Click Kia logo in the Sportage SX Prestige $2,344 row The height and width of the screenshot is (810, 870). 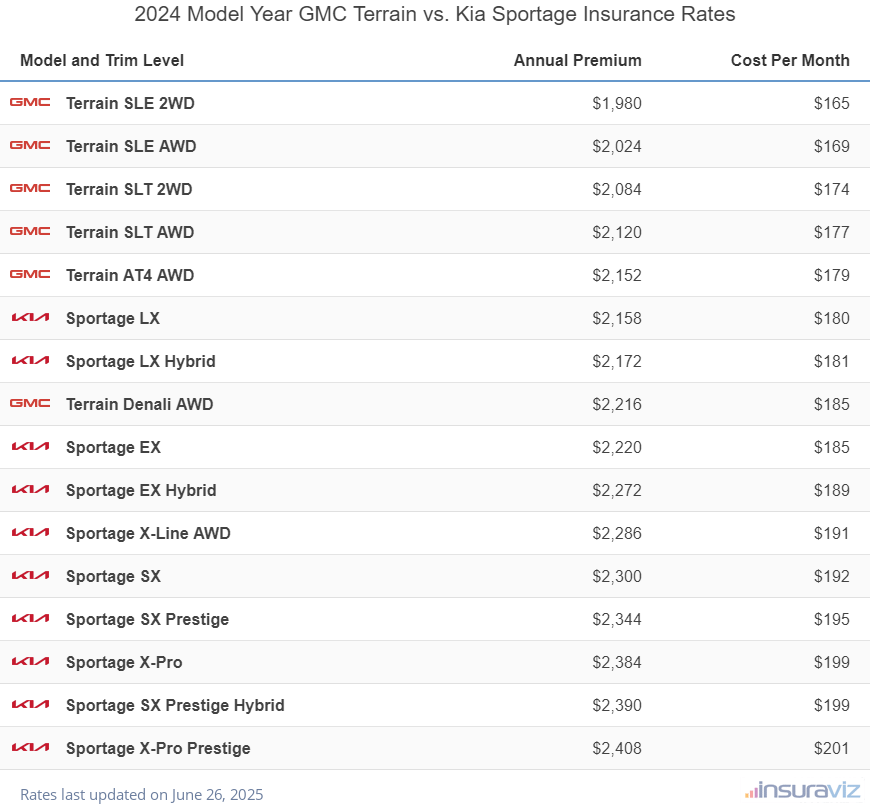pos(31,619)
